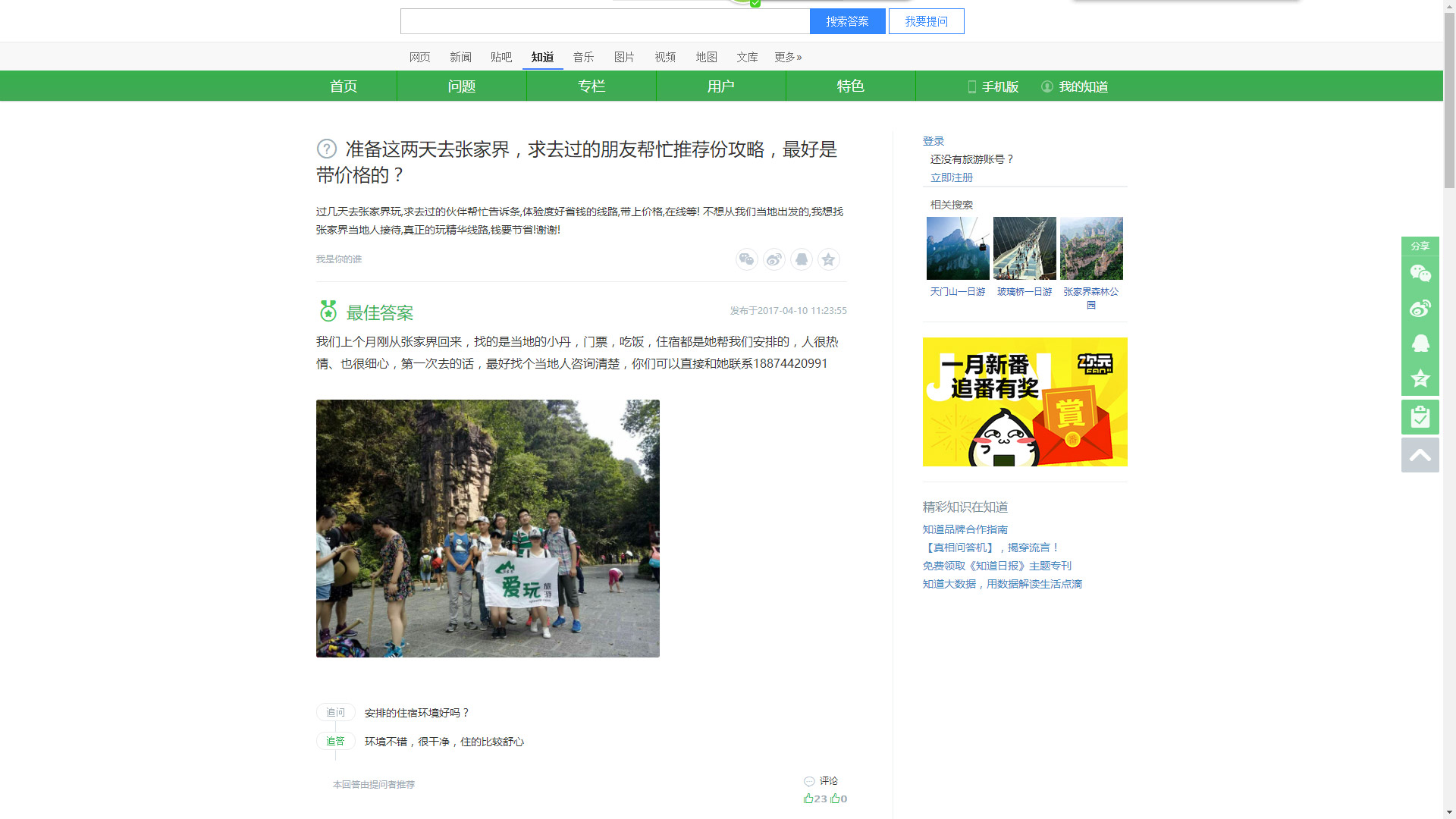Click the 我要提问 button
Viewport: 1456px width, 819px height.
point(926,21)
